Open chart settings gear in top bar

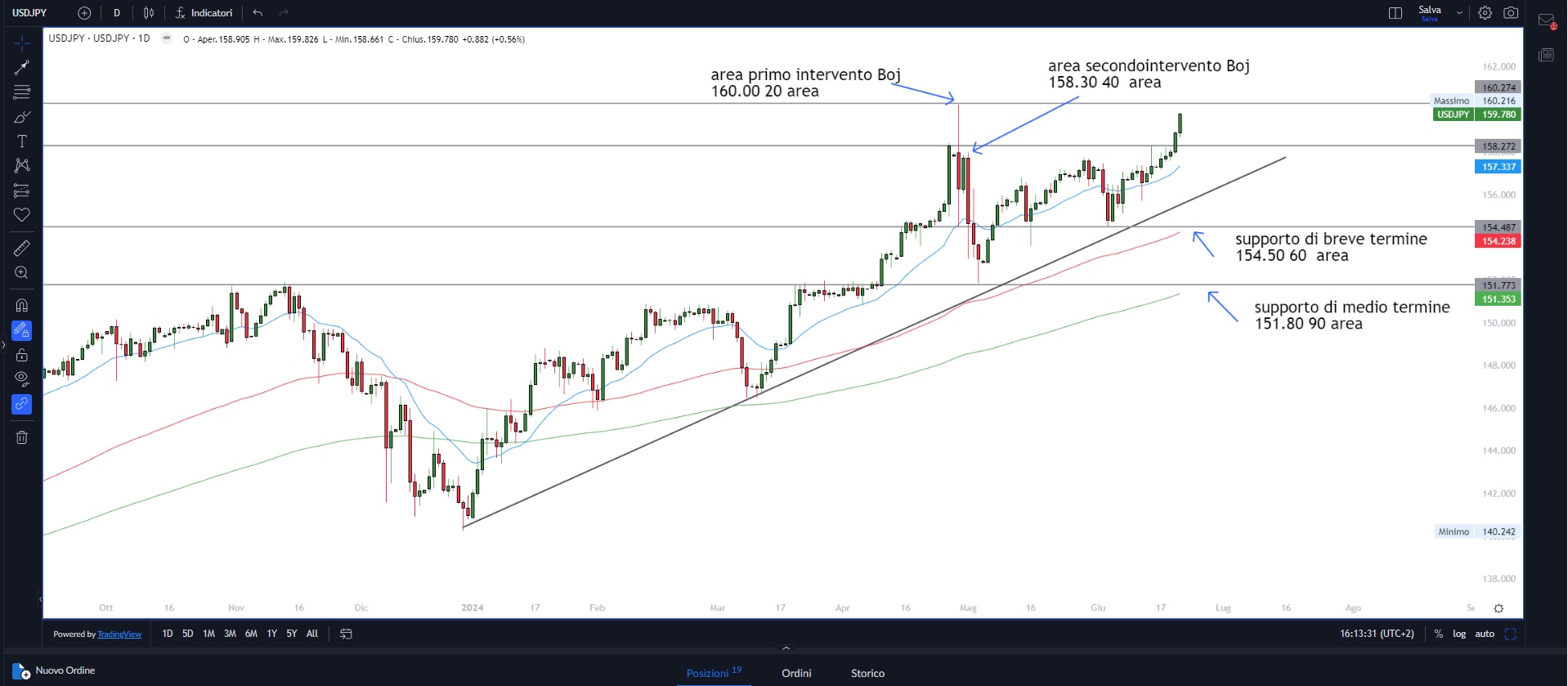pos(1485,13)
